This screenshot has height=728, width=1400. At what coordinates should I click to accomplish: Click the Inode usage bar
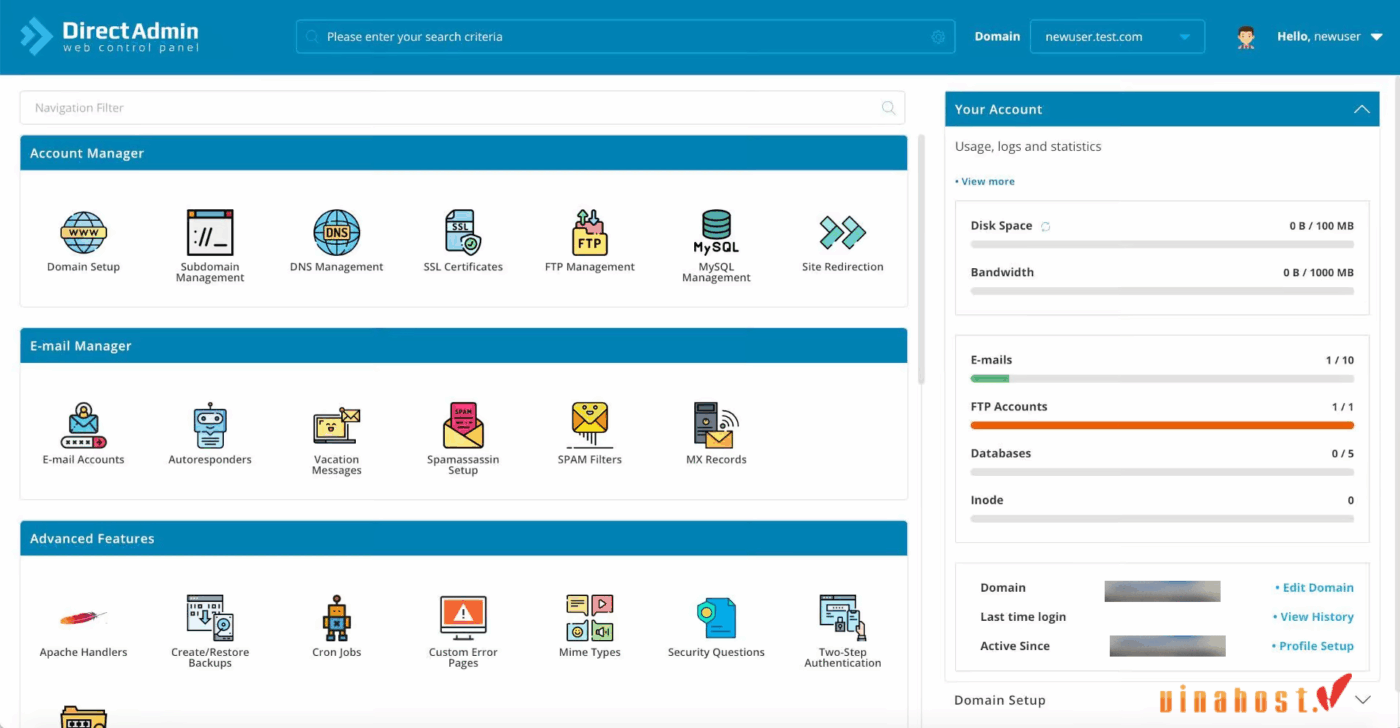click(1162, 519)
